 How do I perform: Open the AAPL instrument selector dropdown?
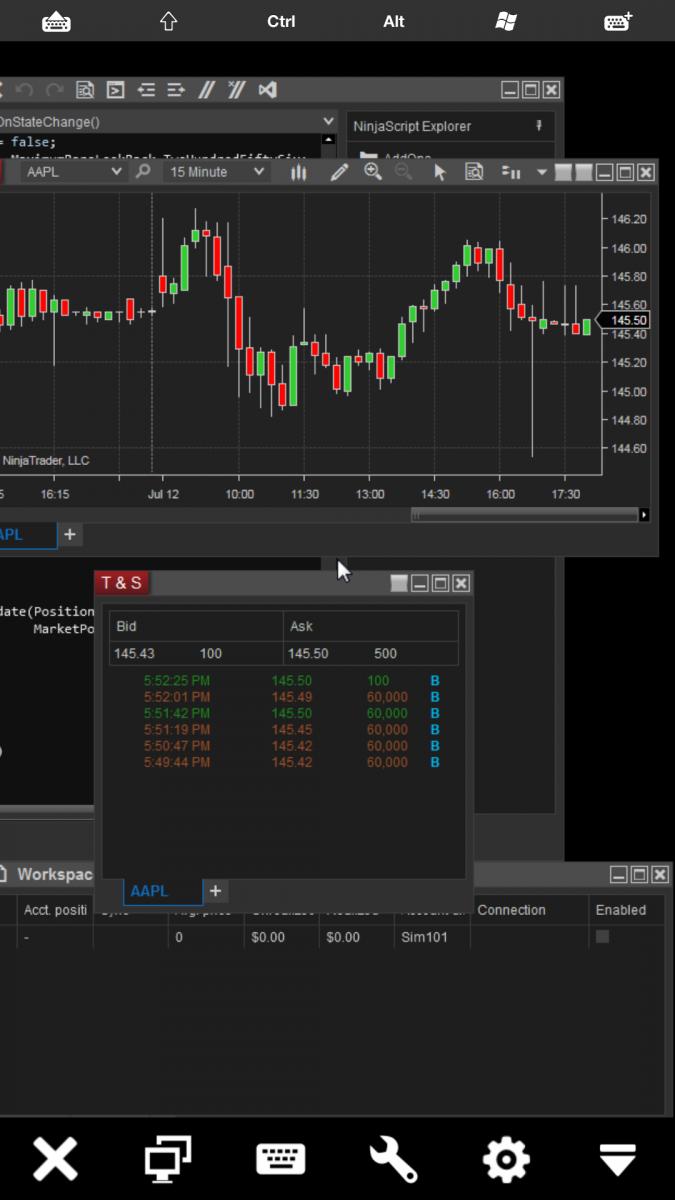116,172
